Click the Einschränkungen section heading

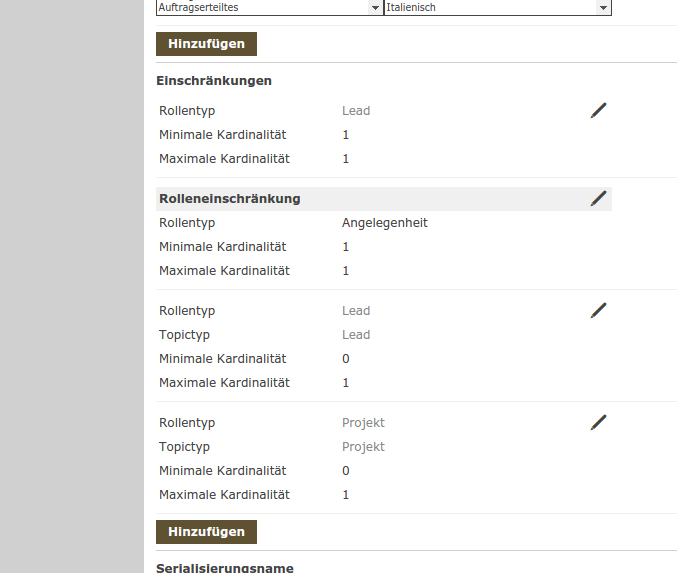coord(214,81)
